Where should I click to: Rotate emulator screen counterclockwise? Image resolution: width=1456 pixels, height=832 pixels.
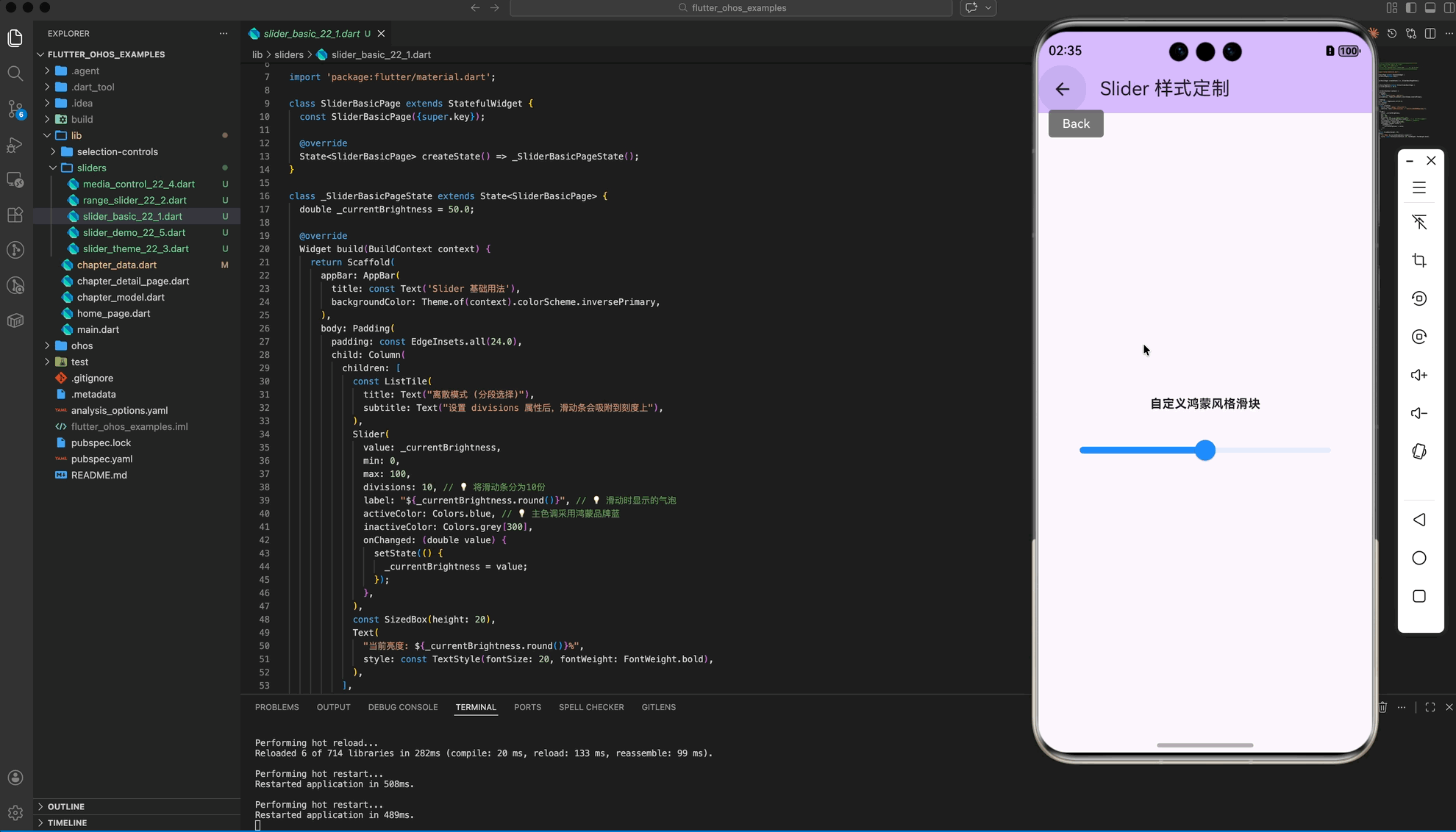pos(1419,298)
